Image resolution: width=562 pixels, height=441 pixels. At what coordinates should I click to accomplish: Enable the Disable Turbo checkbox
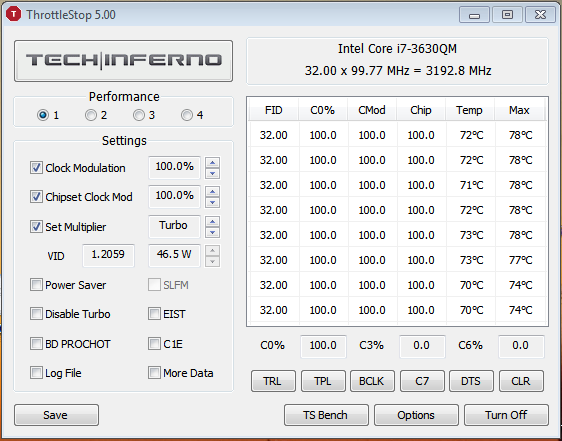point(36,314)
